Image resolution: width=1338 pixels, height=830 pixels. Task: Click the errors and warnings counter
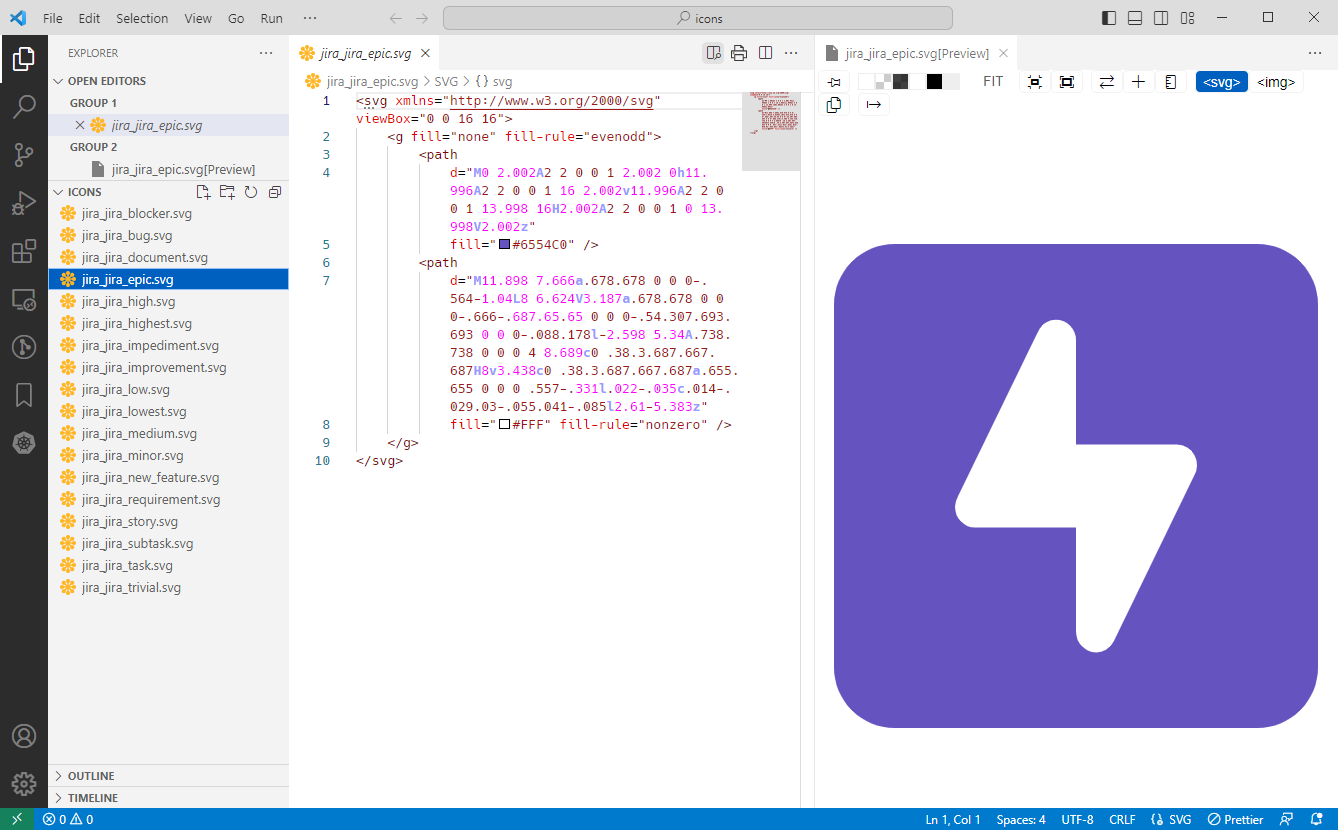[68, 819]
